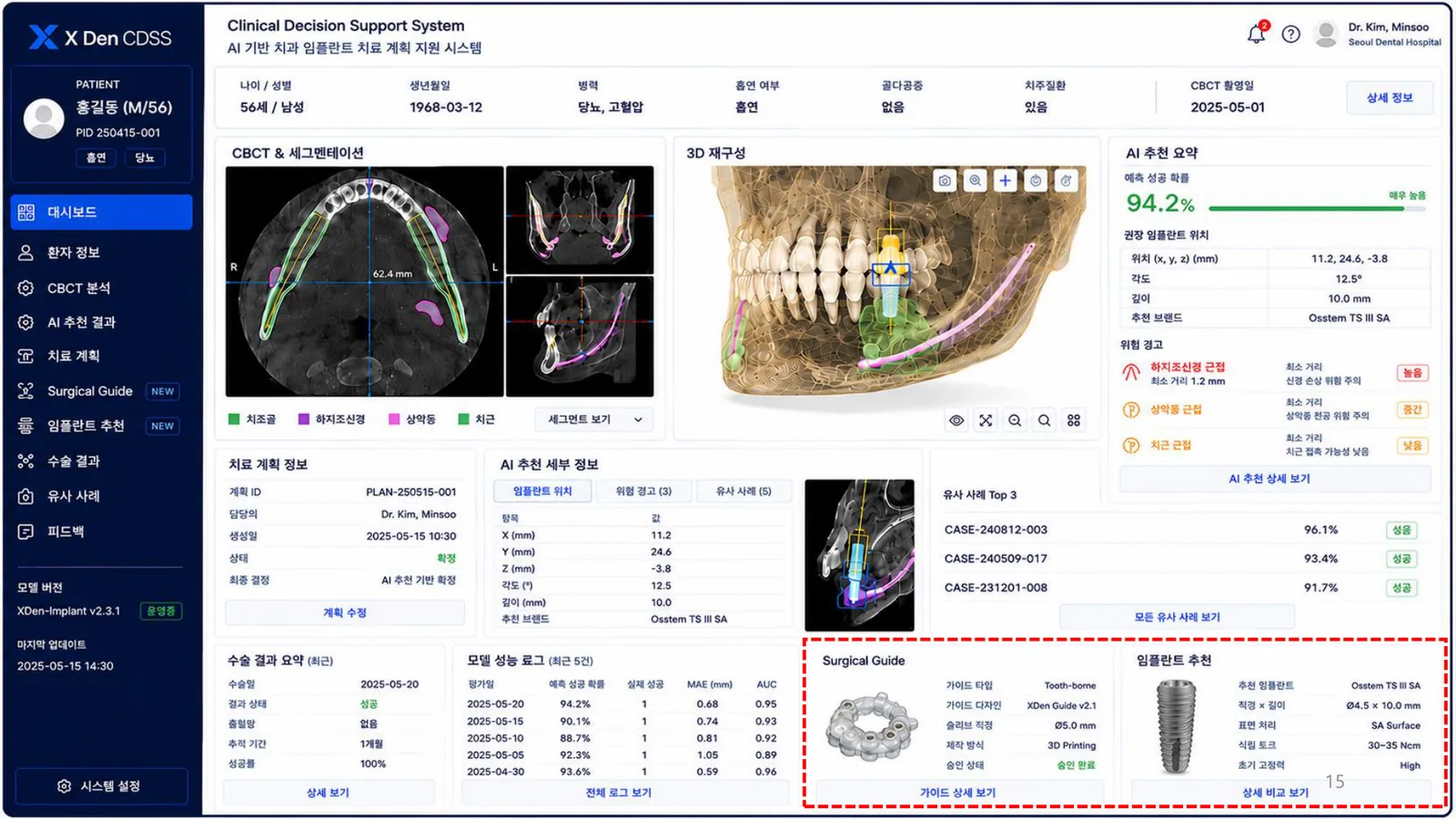Click 피드백 sidebar icon
This screenshot has height=819, width=1456.
[x=25, y=531]
